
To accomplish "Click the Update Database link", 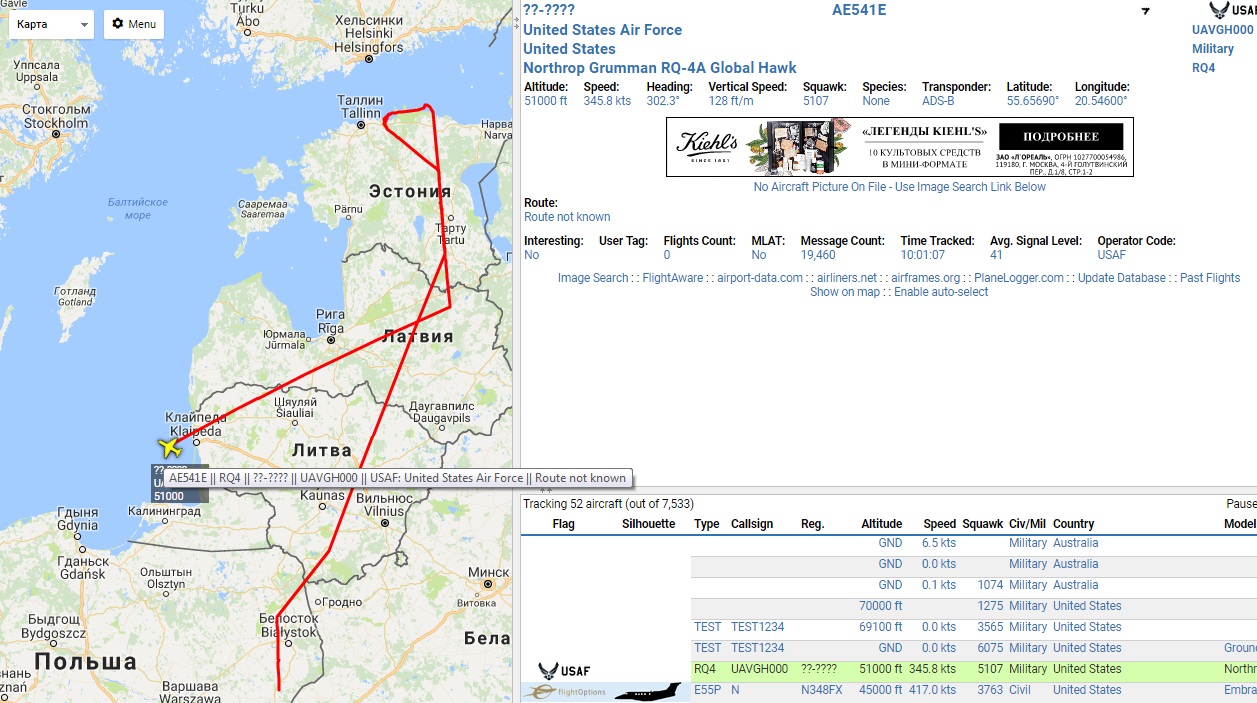I will (1122, 278).
